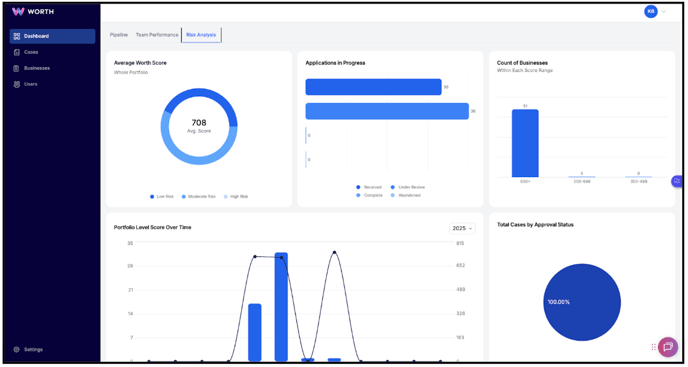Click the 650+ score range bar
The width and height of the screenshot is (688, 367).
pos(525,143)
